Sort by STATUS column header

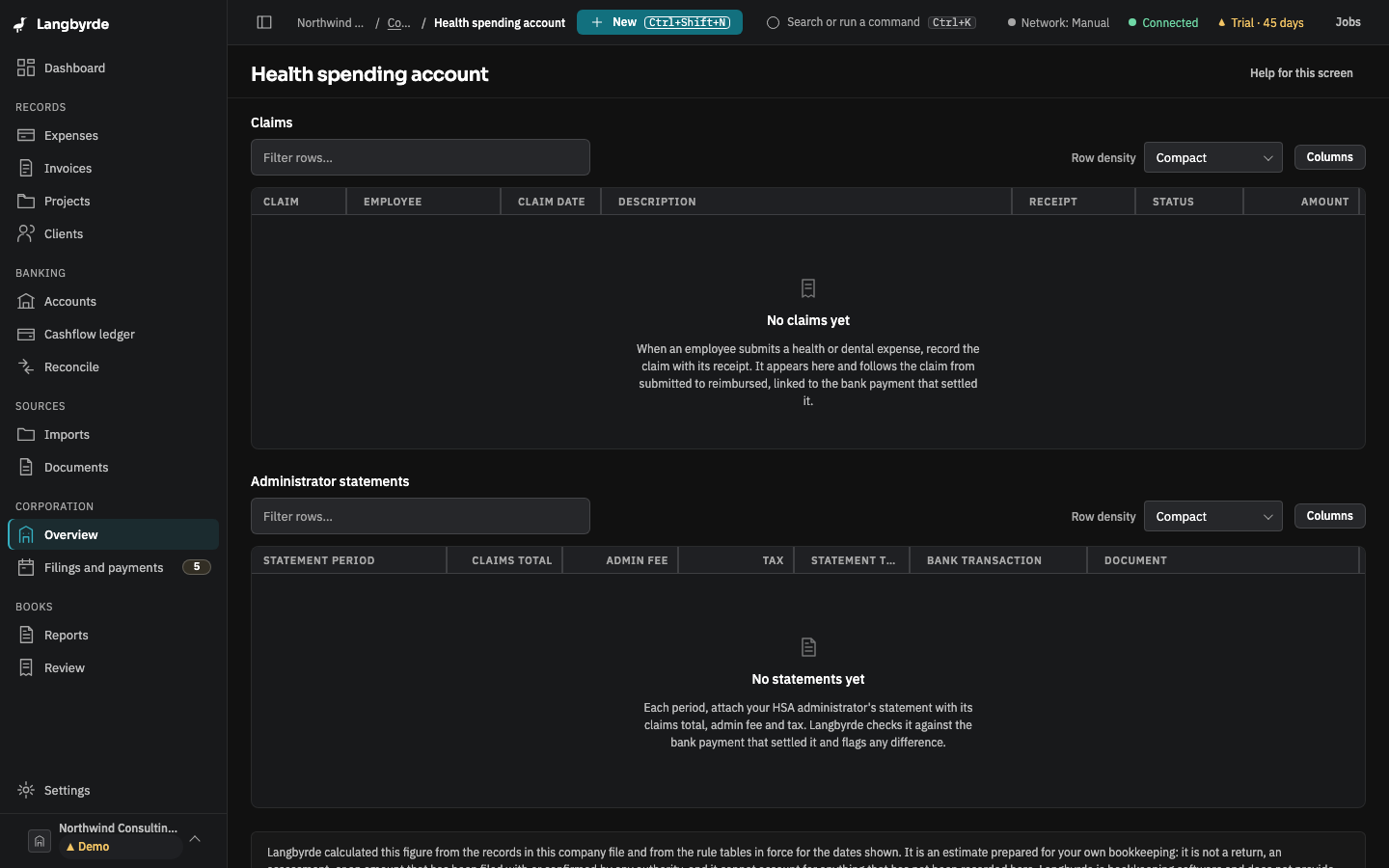point(1189,202)
